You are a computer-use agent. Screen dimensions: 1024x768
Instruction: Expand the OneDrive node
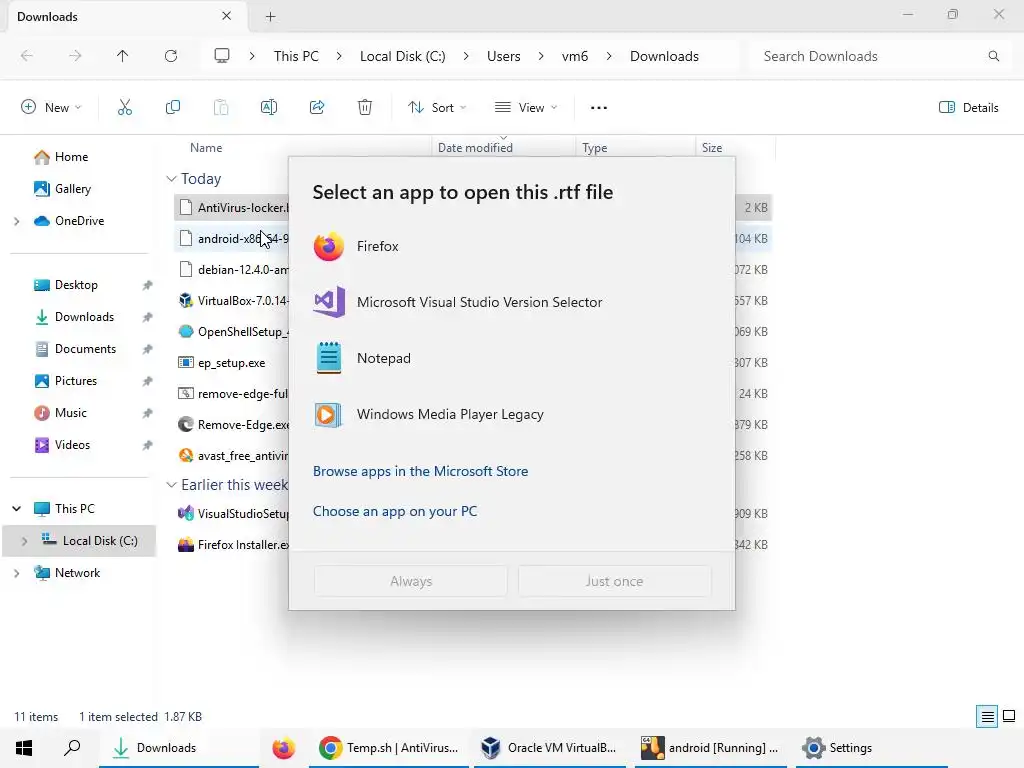(16, 221)
